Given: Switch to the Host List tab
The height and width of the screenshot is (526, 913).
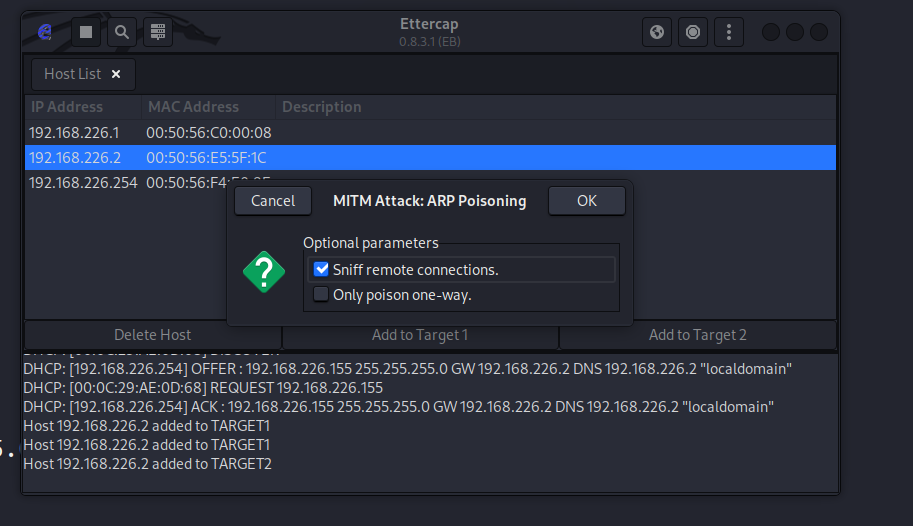Looking at the screenshot, I should pos(73,74).
